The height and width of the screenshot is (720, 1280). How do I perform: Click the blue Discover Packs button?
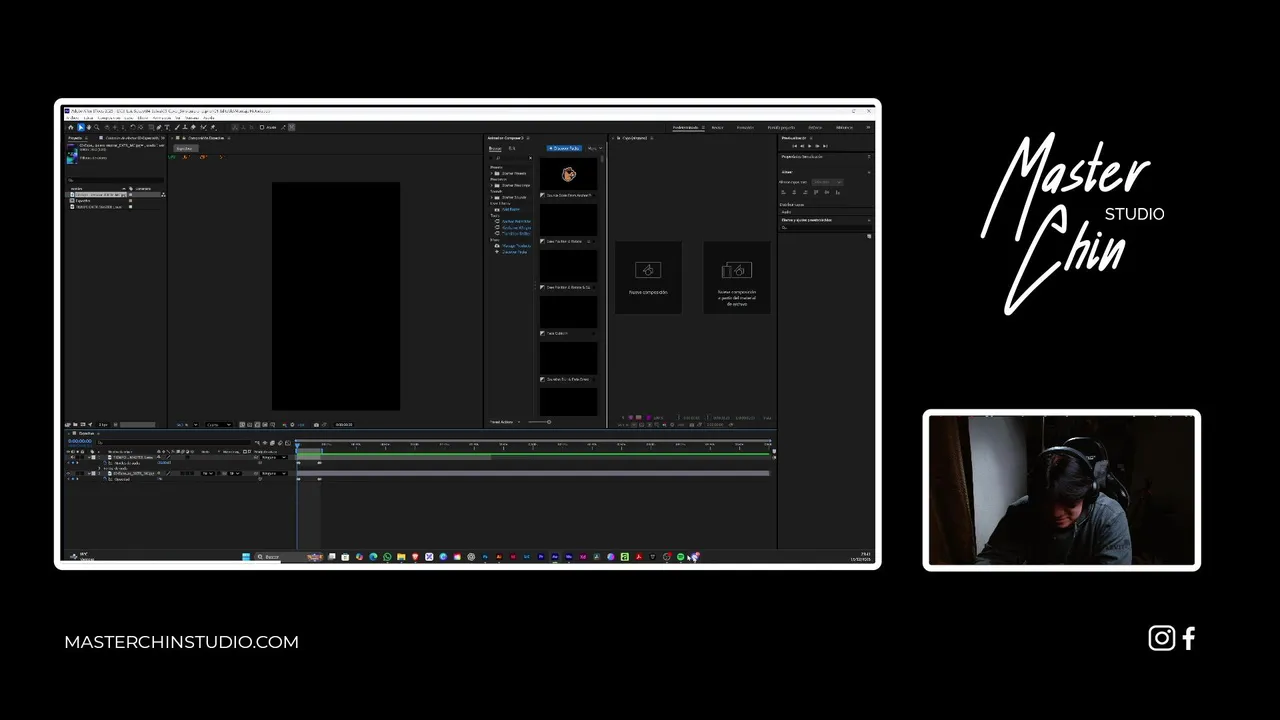[564, 148]
